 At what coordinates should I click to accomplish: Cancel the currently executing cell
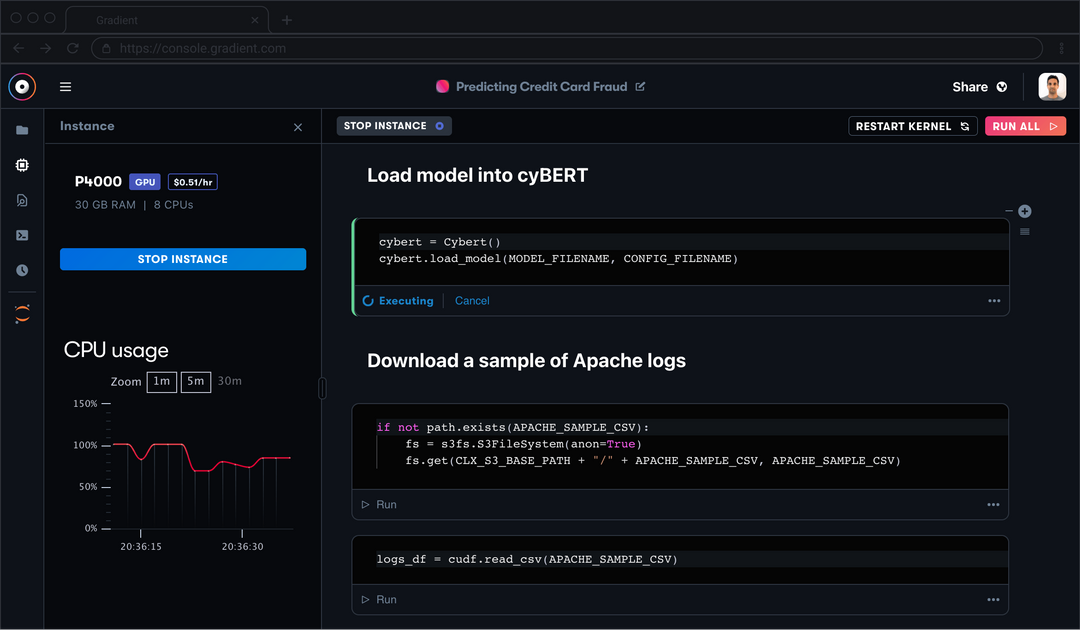[471, 300]
